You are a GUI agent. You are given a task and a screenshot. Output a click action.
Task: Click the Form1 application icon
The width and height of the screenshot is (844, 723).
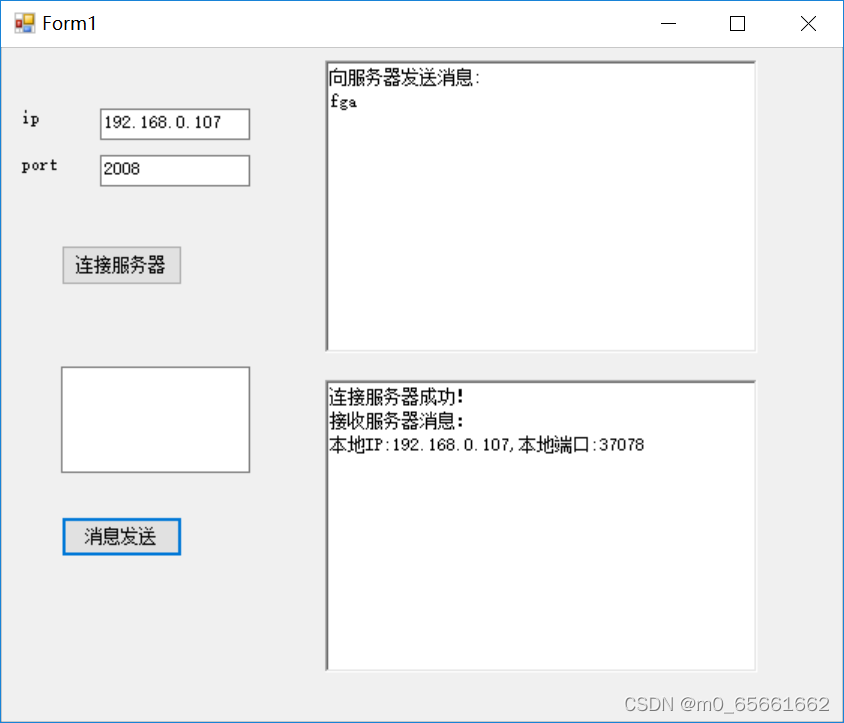[x=24, y=22]
